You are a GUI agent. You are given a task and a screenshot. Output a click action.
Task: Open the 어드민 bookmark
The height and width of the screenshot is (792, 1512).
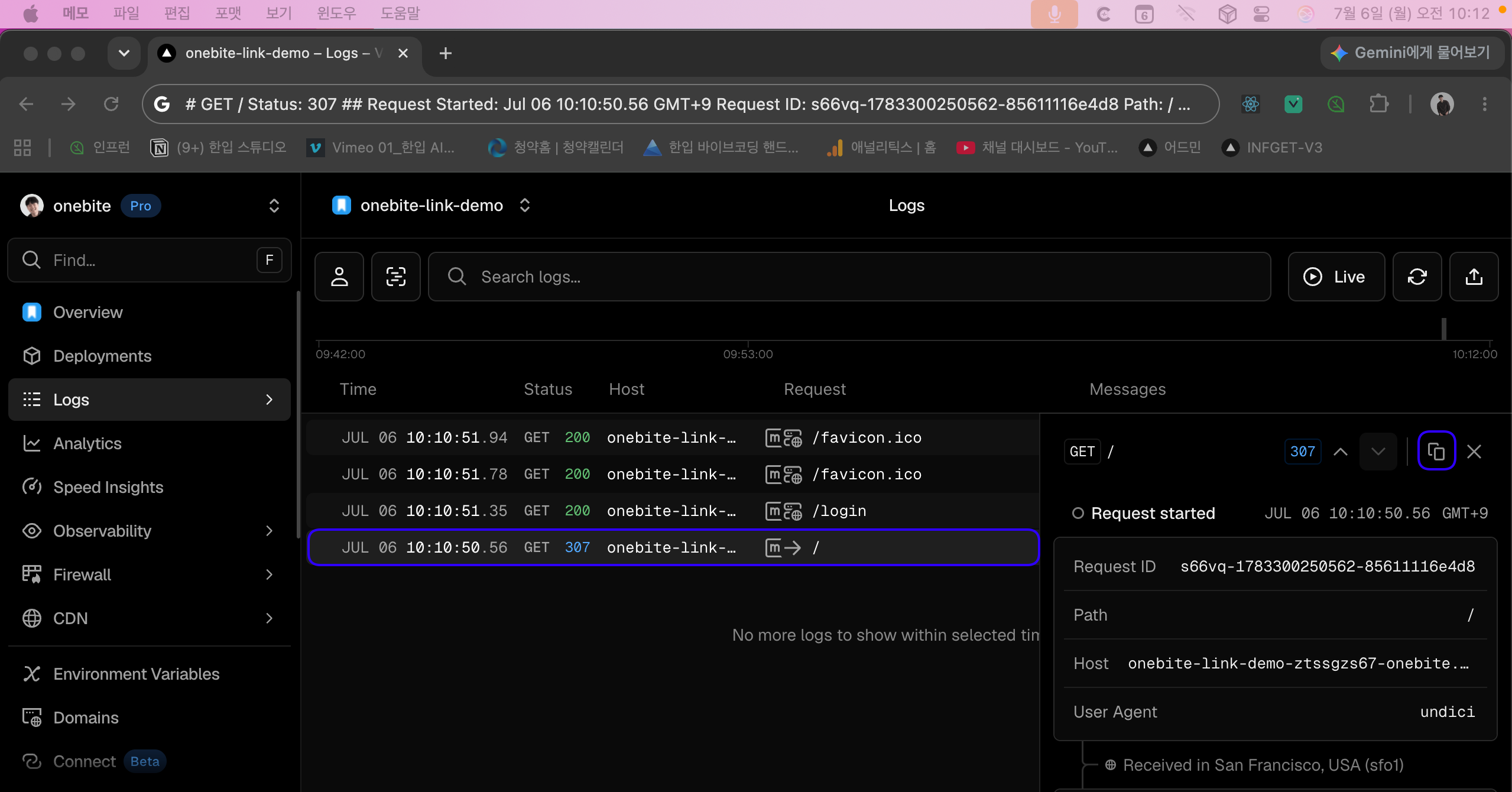coord(1170,147)
